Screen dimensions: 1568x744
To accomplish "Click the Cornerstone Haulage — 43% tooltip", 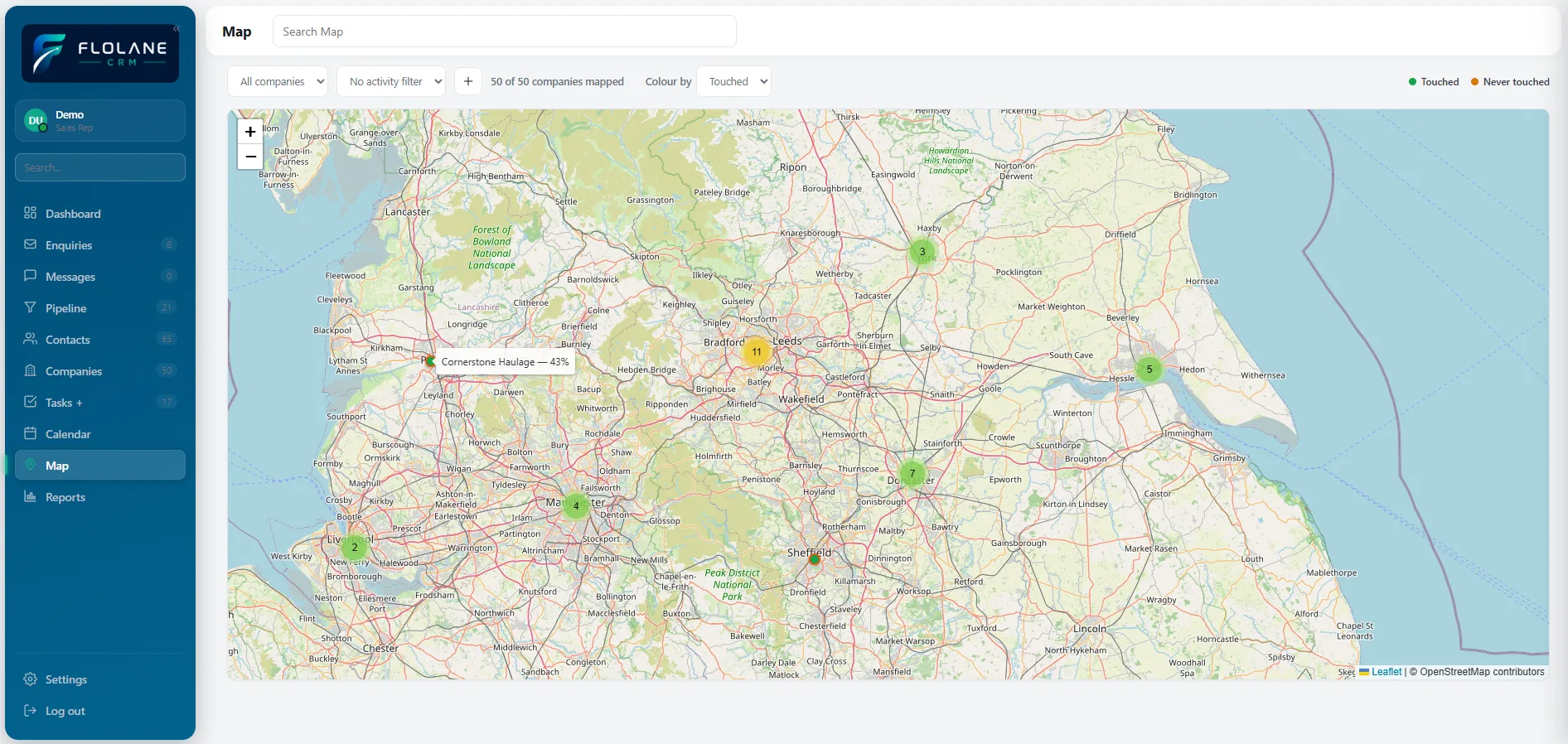I will click(506, 362).
